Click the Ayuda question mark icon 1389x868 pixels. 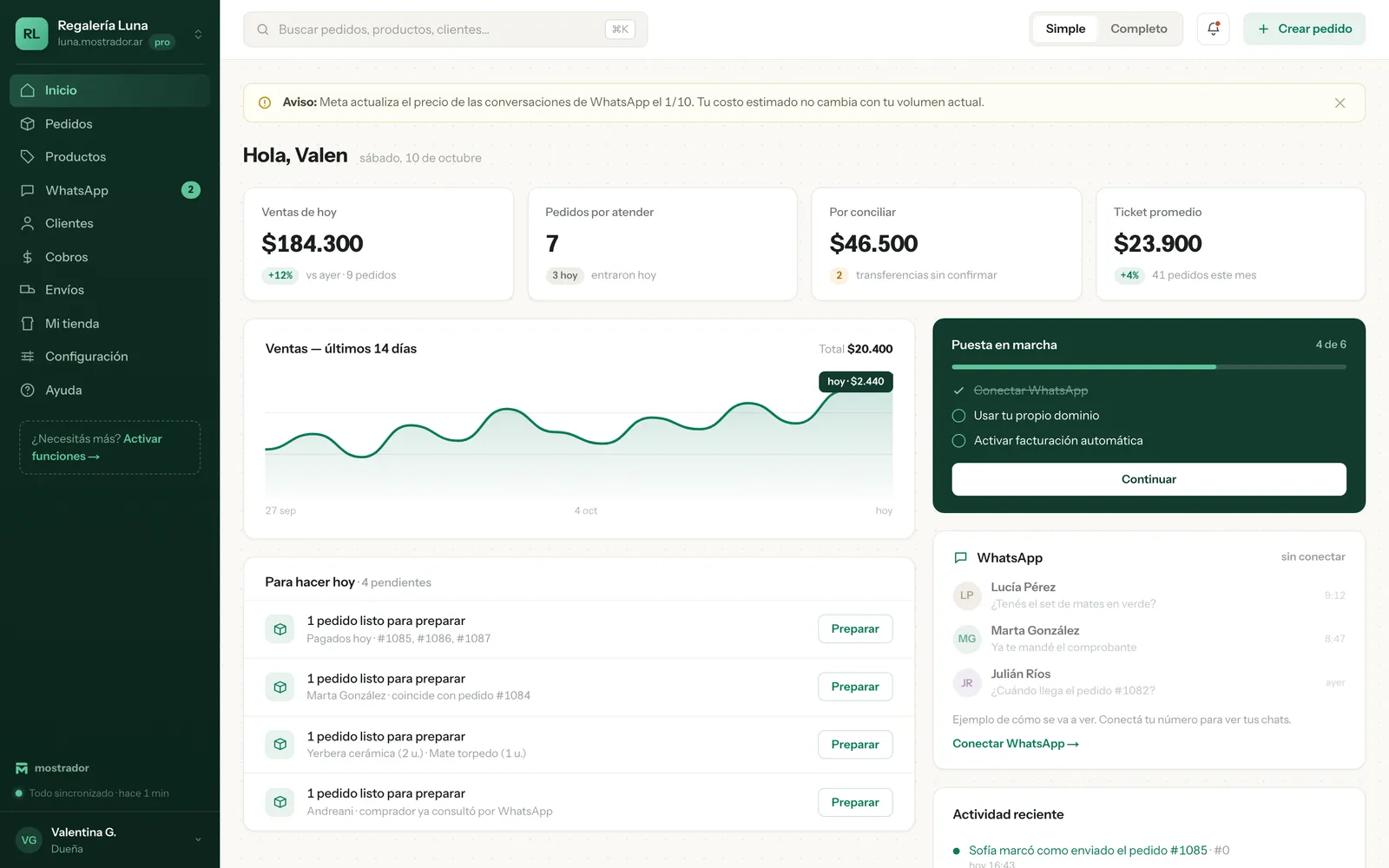pyautogui.click(x=28, y=391)
